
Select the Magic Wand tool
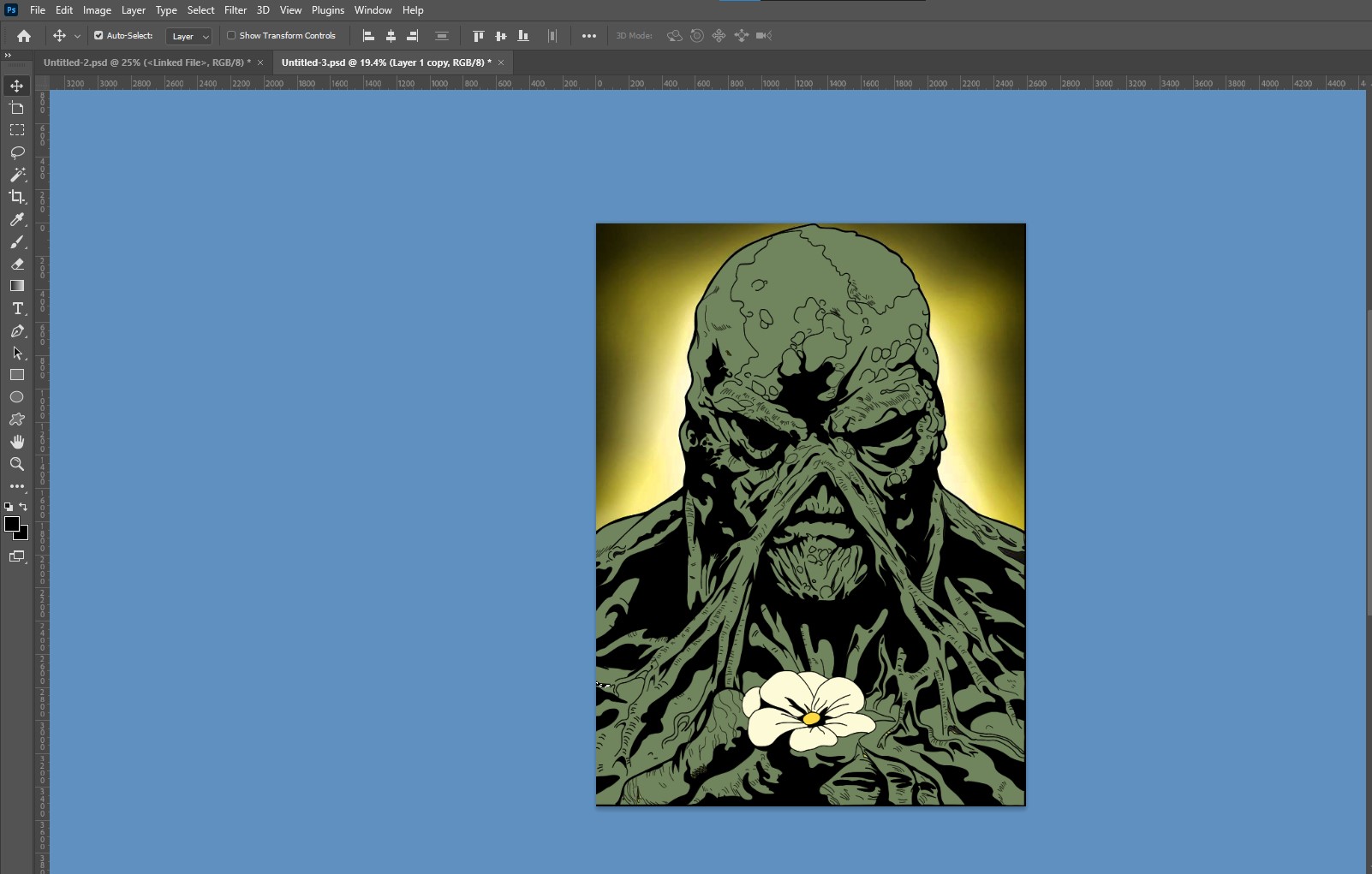tap(16, 175)
